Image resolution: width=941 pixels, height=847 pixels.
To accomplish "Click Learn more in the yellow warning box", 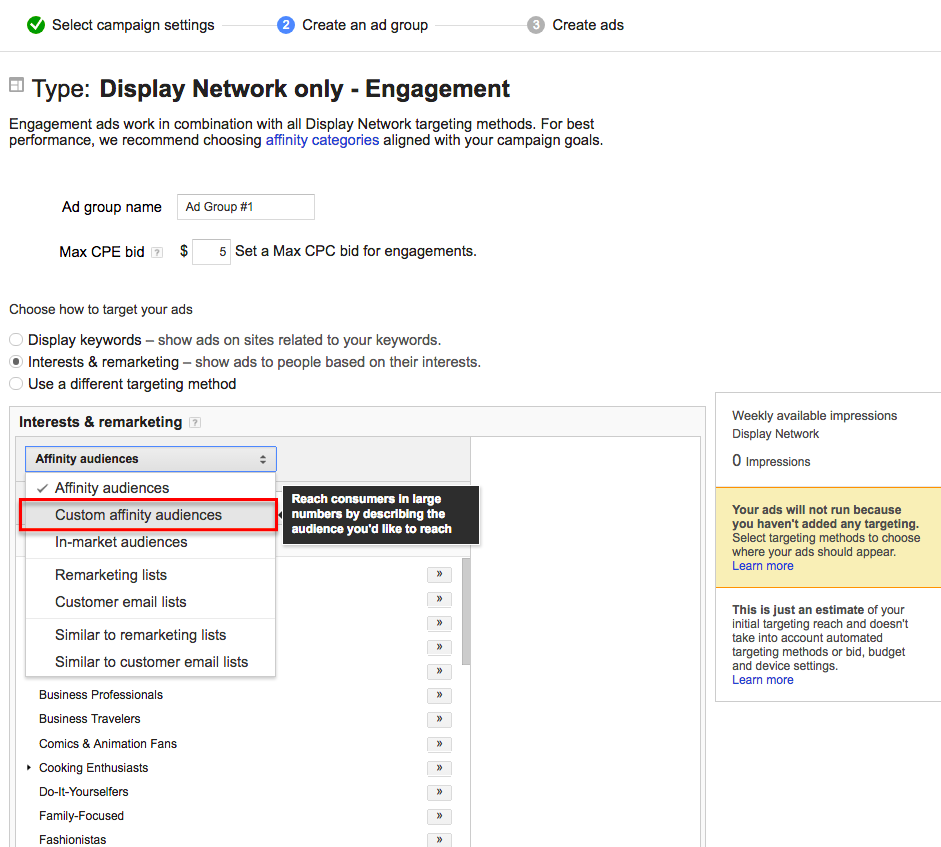I will [x=762, y=566].
